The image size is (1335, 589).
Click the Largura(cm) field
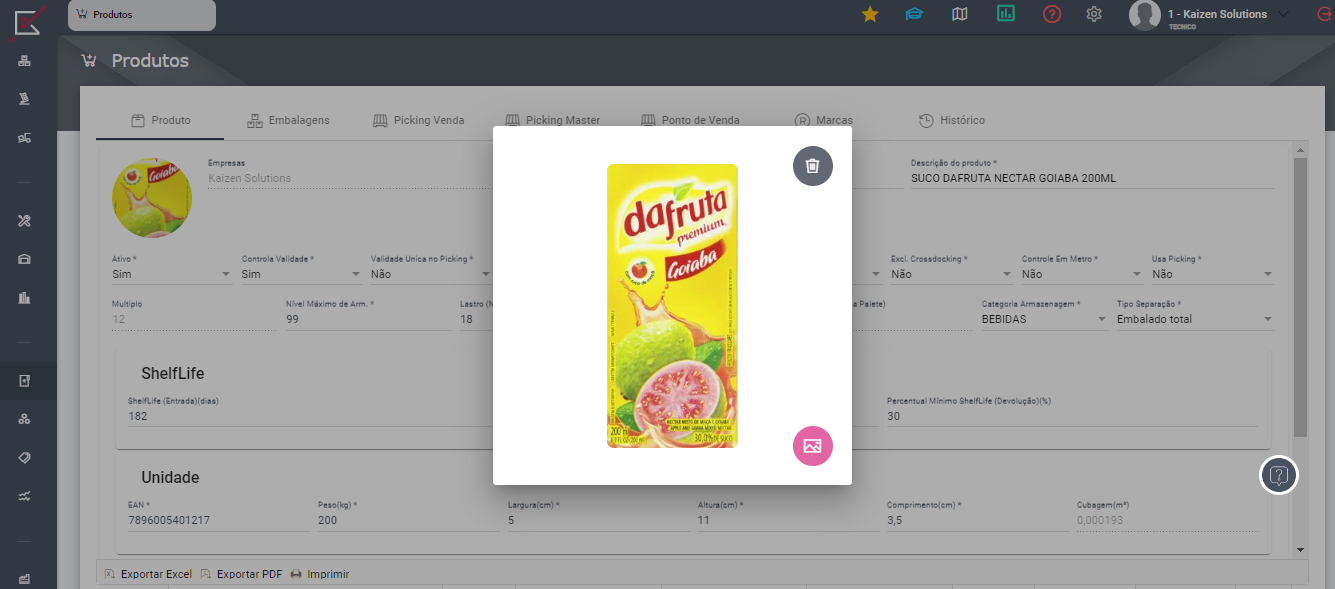point(598,520)
